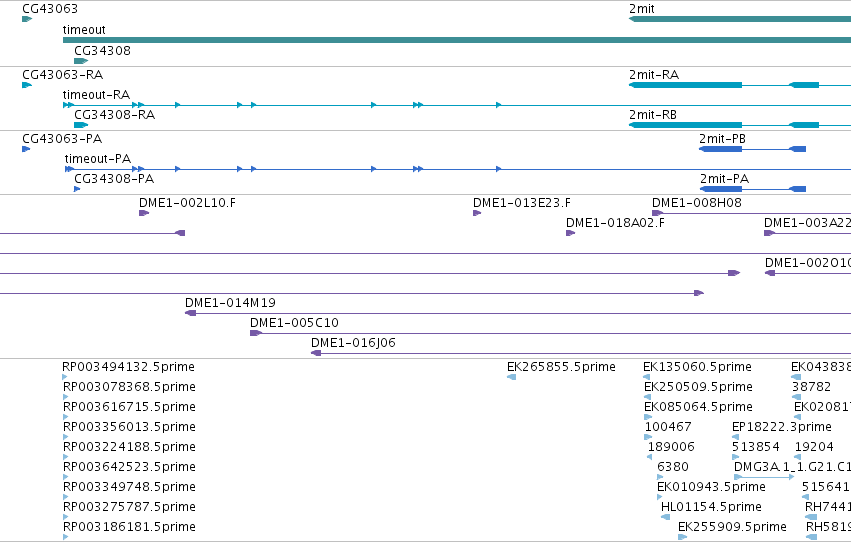Click the EK250509.5prime EST label
The height and width of the screenshot is (542, 851).
(x=698, y=387)
